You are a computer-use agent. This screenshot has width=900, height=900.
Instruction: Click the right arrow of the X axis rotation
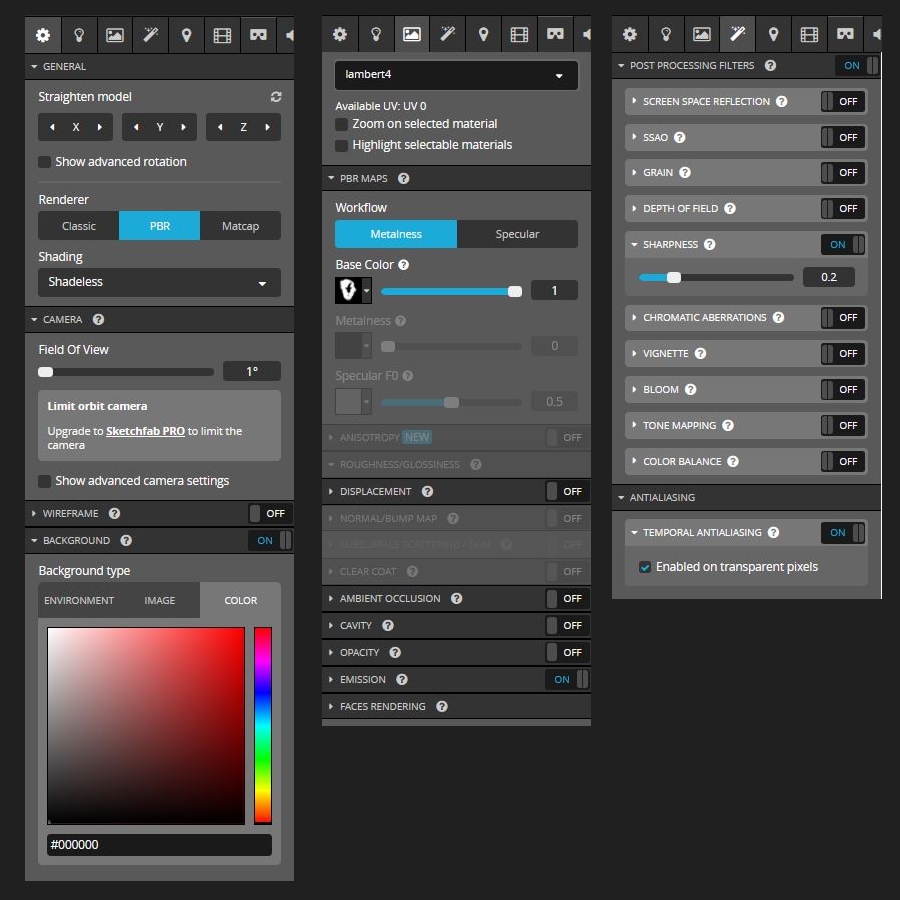(x=99, y=128)
